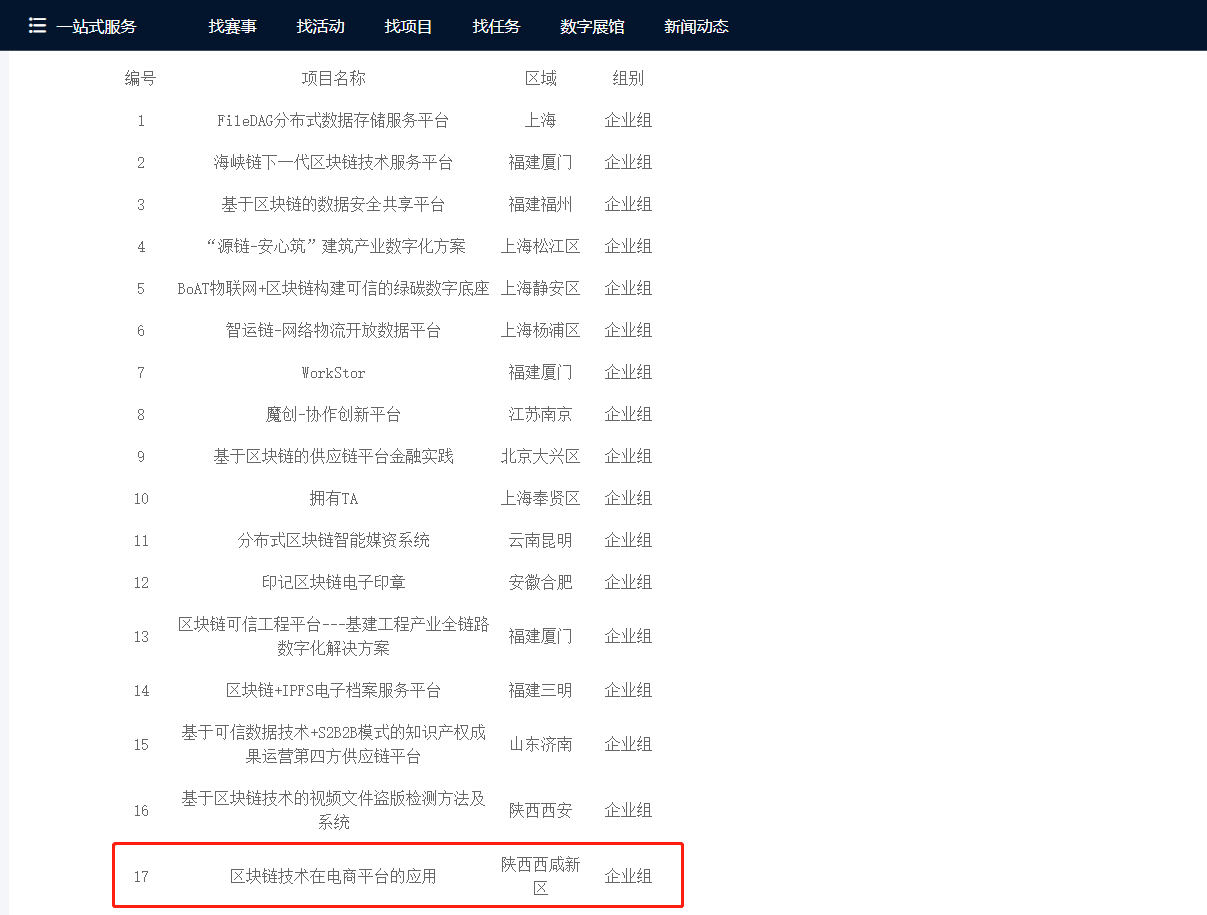Click the 海峡链下一代区块链技术服务平台 entry
The height and width of the screenshot is (915, 1207).
(333, 162)
